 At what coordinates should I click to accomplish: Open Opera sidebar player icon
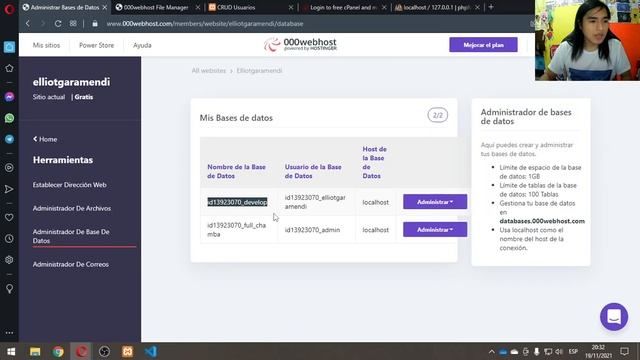9,168
